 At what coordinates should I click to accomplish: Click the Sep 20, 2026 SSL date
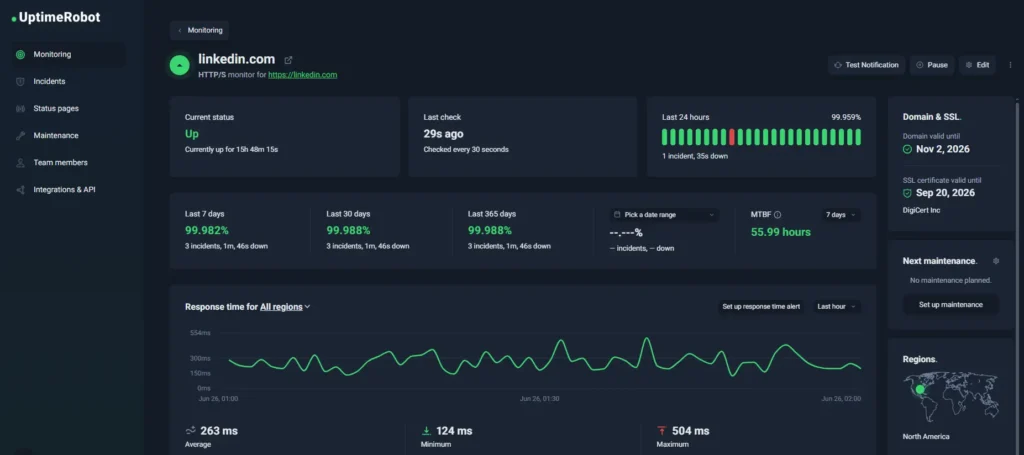tap(945, 193)
